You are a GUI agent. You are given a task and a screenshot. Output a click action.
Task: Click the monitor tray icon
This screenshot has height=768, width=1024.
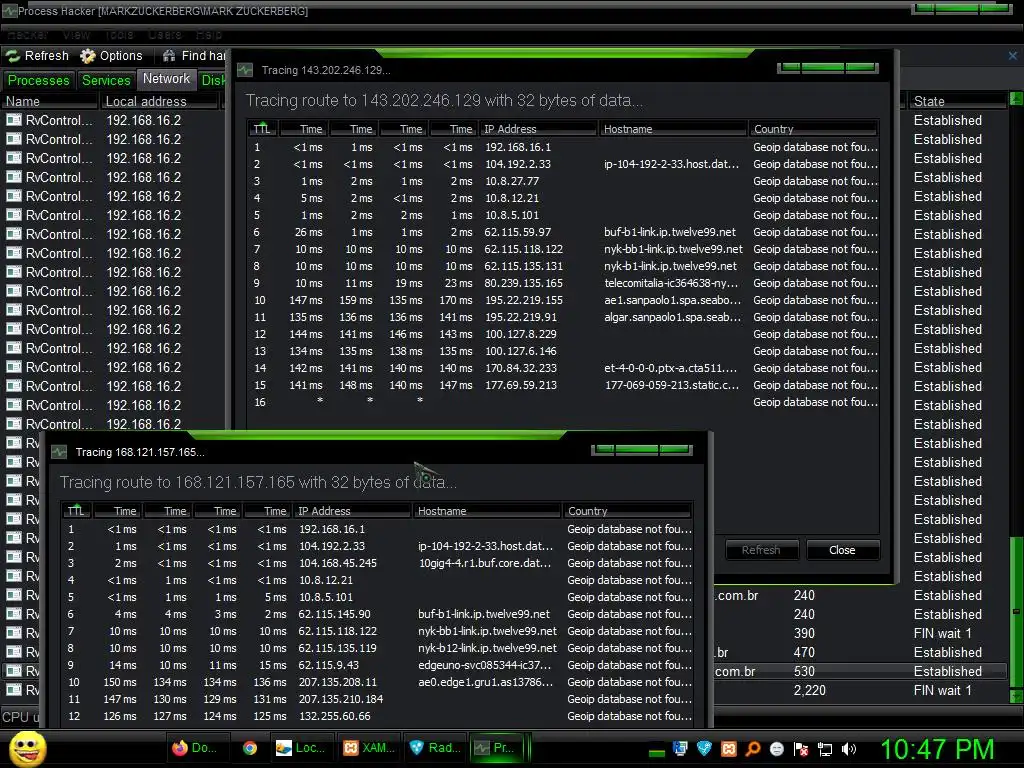pyautogui.click(x=680, y=749)
